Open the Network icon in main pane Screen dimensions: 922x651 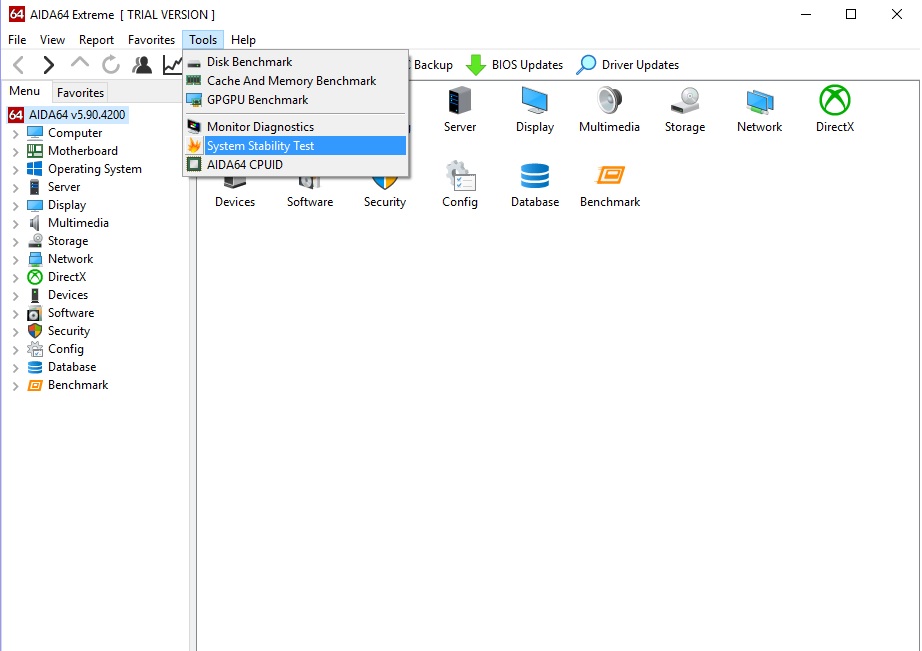(x=760, y=110)
